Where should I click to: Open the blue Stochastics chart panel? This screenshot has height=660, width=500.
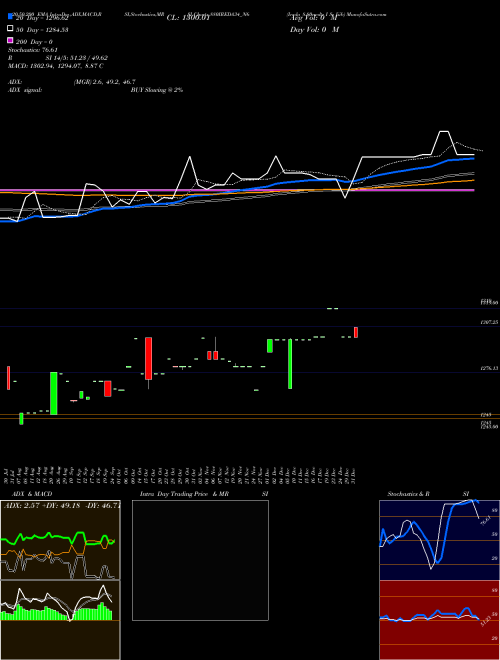[x=439, y=540]
